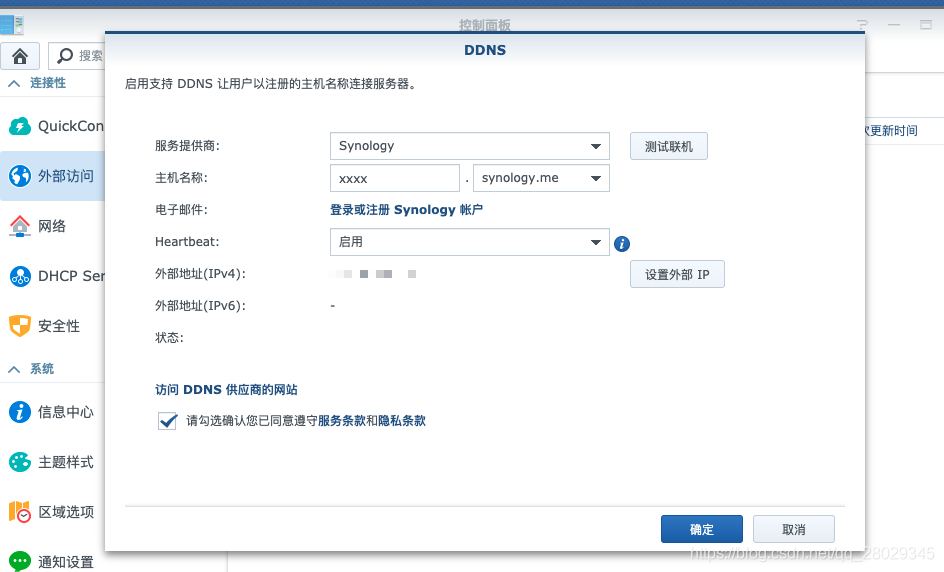Click 登录或注册 Synology 帐户 link
Image resolution: width=944 pixels, height=572 pixels.
406,210
